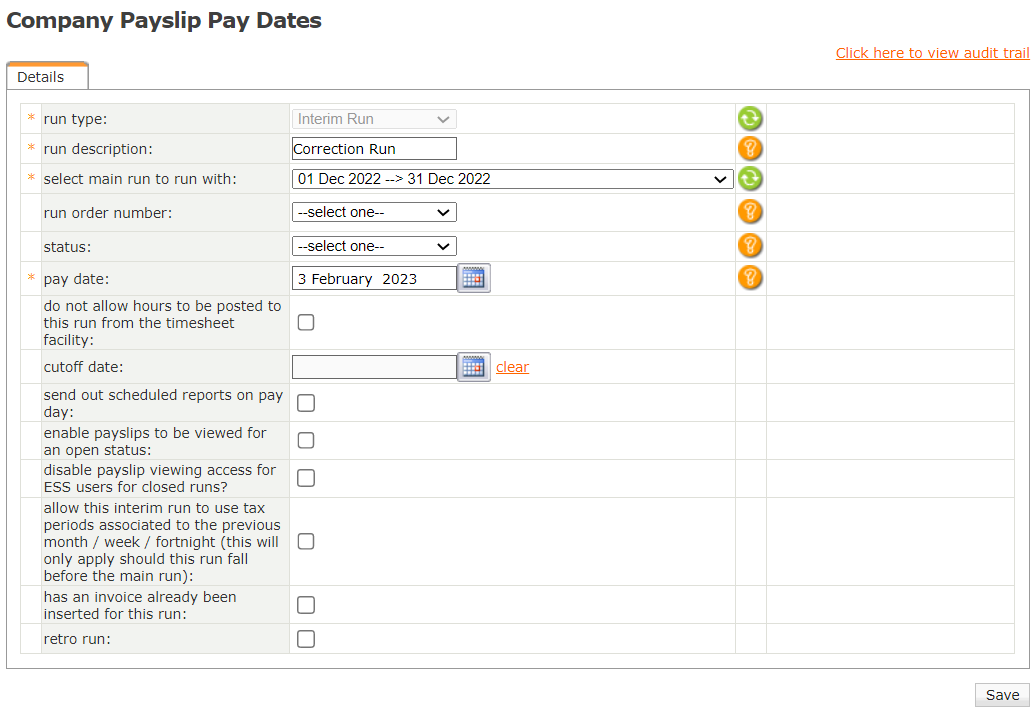Switch to the Details tab

pyautogui.click(x=41, y=77)
